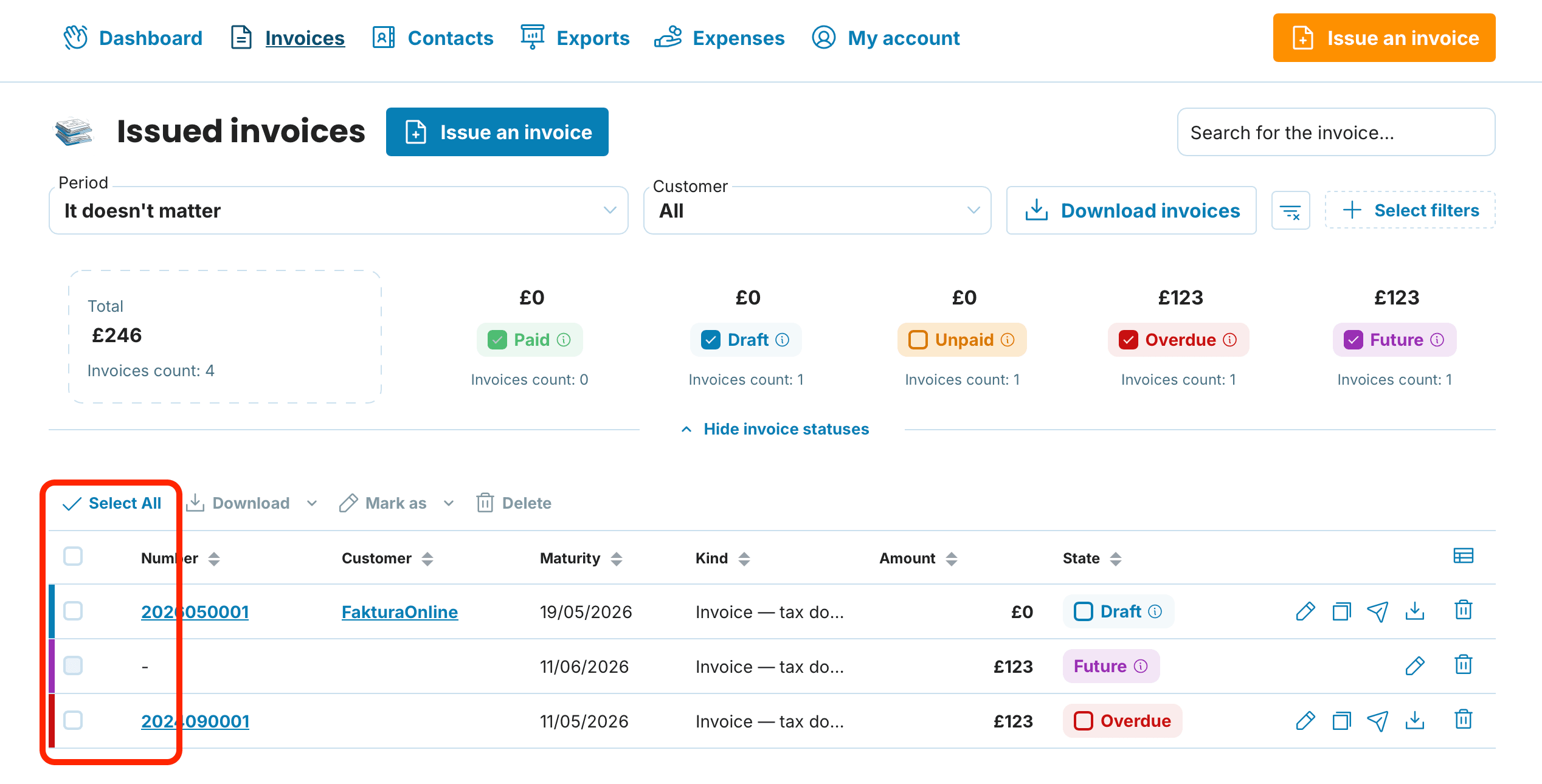This screenshot has width=1542, height=784.
Task: Open My account menu item
Action: point(885,38)
